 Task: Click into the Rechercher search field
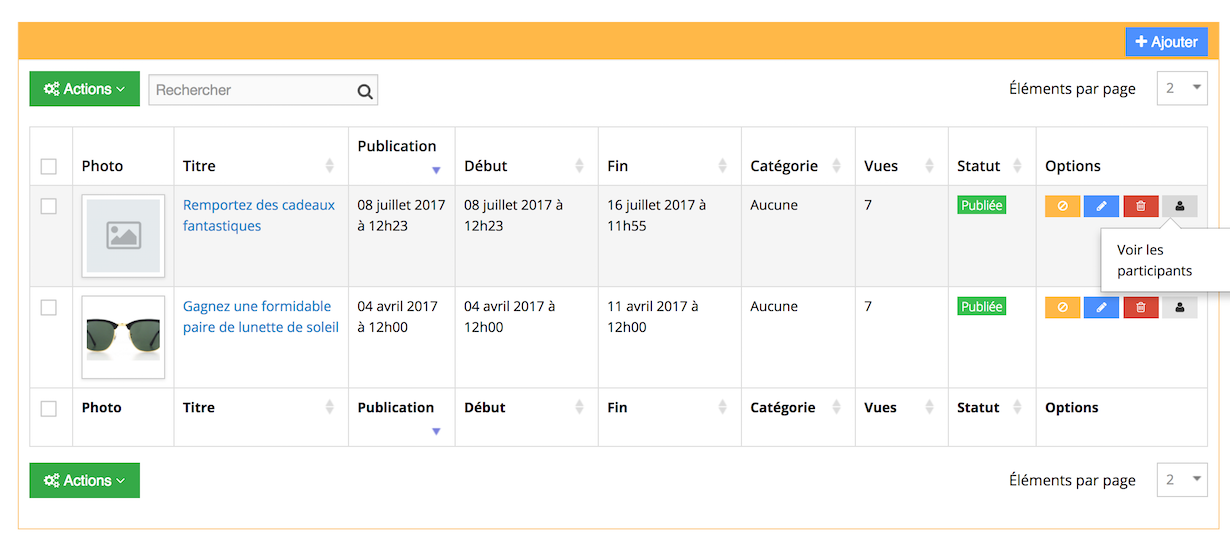tap(253, 90)
